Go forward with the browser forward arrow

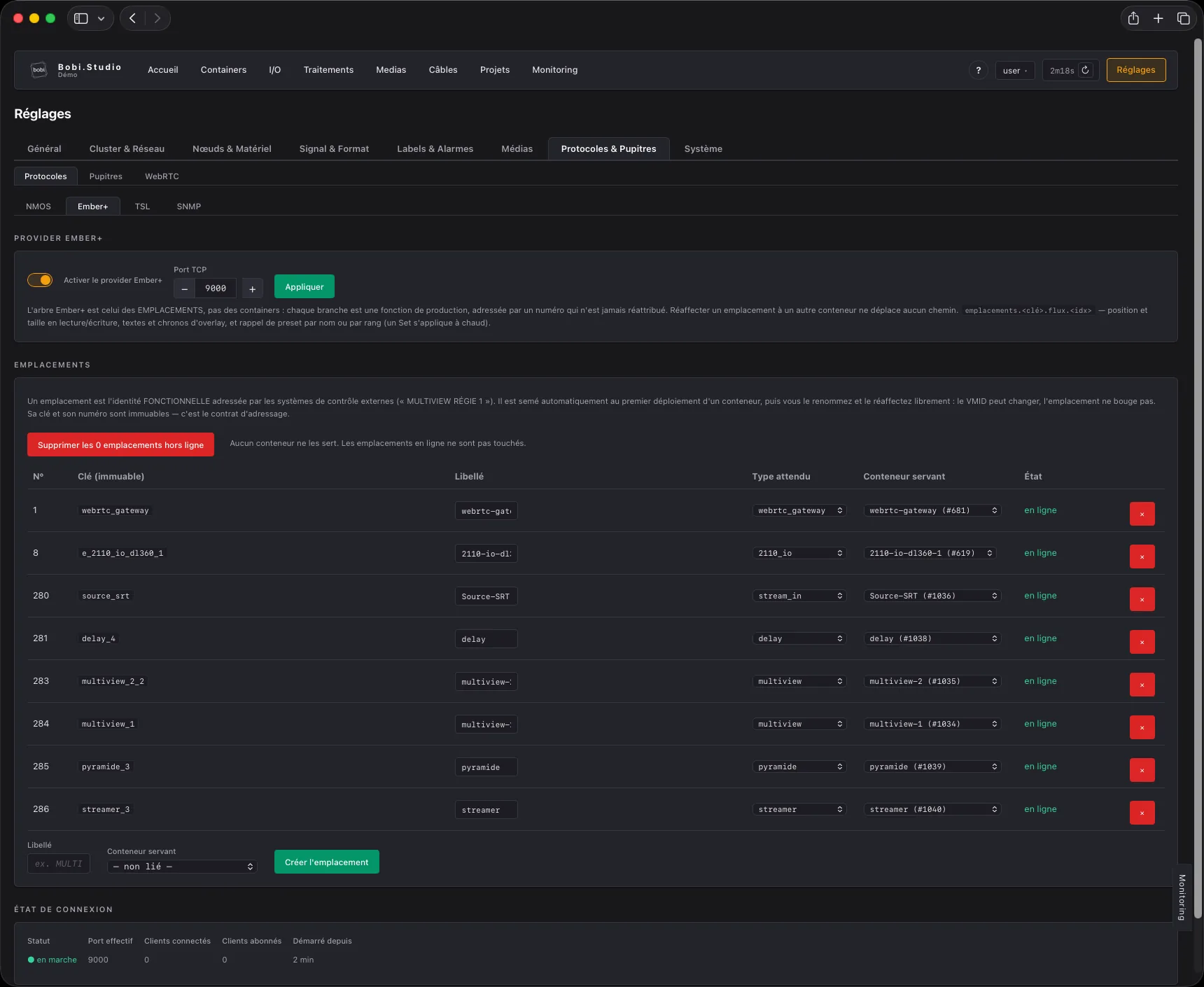coord(157,18)
